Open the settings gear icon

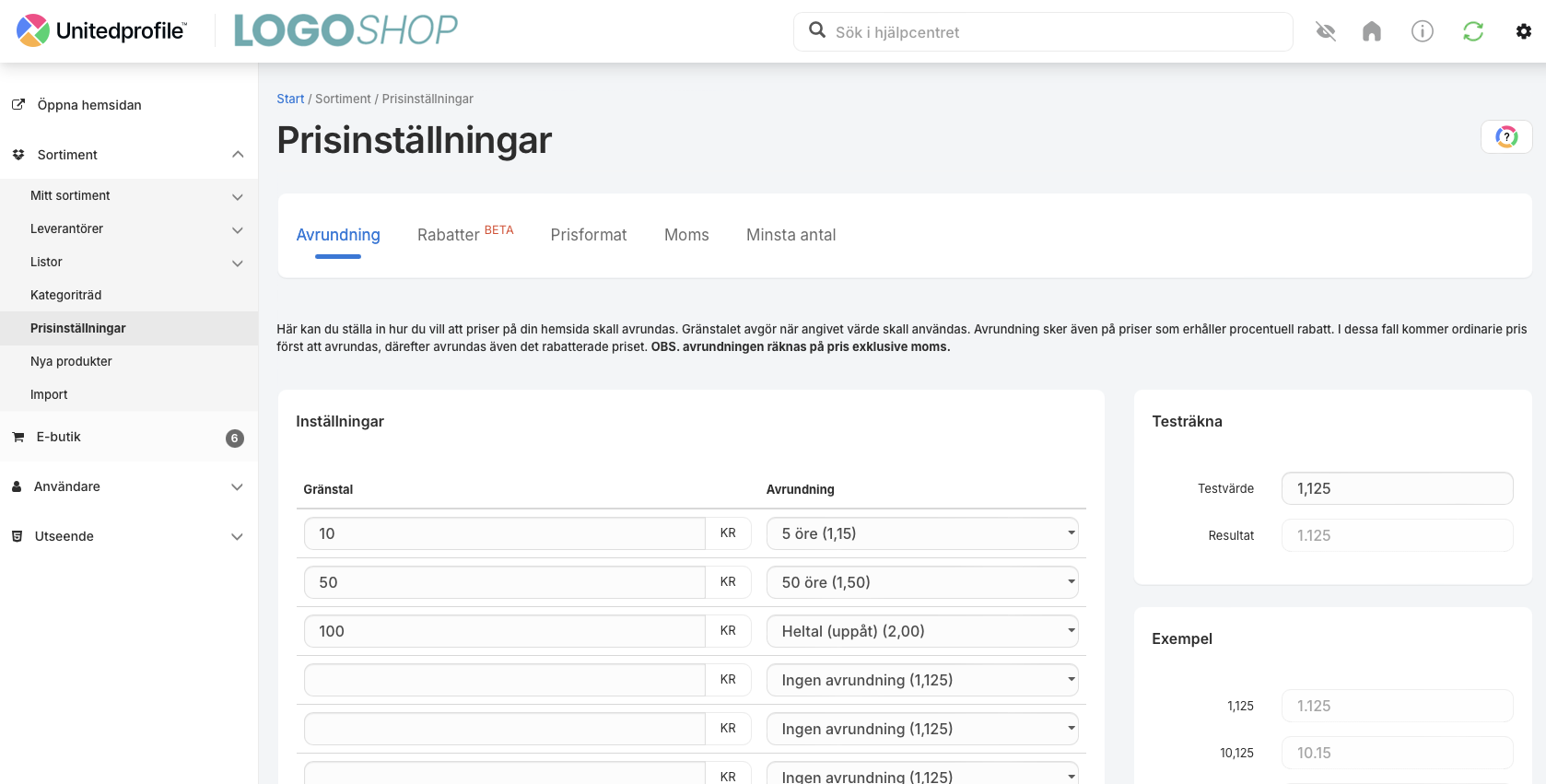(x=1524, y=32)
